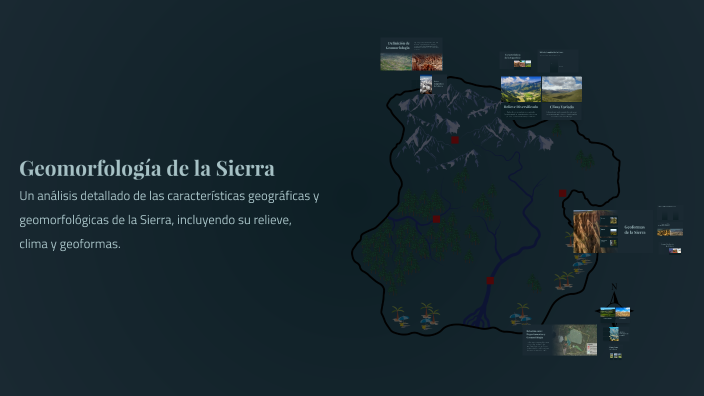The width and height of the screenshot is (704, 396).
Task: Open the Relación entre Departamentos y Geomorfología slide
Action: [x=560, y=340]
